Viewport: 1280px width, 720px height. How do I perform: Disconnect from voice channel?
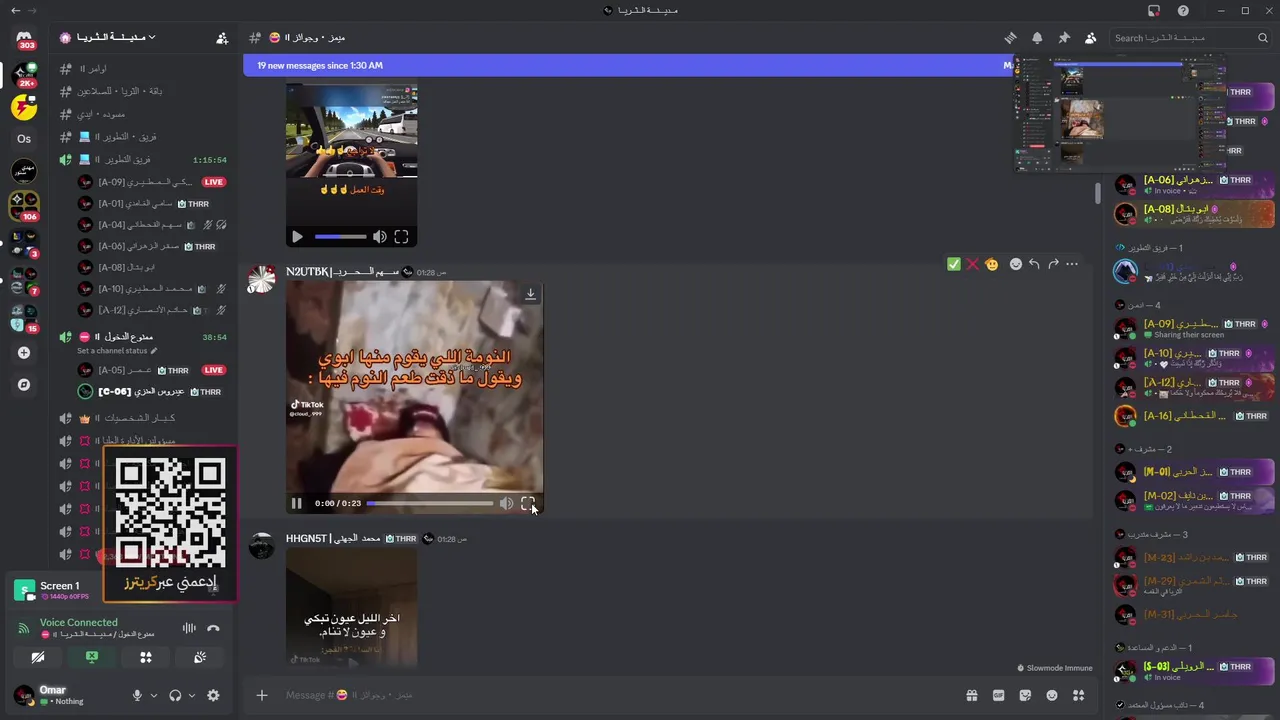tap(213, 628)
